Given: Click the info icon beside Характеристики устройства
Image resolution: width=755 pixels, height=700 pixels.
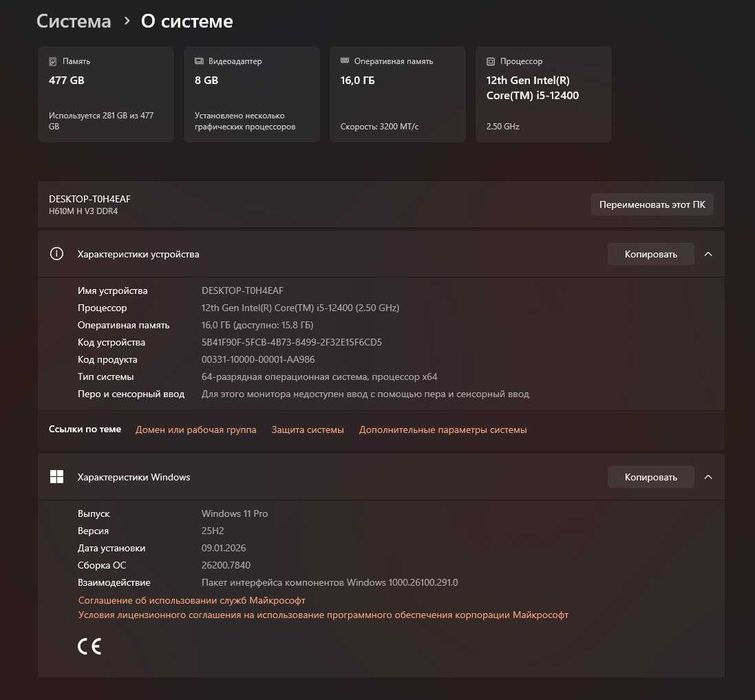Looking at the screenshot, I should pyautogui.click(x=57, y=254).
